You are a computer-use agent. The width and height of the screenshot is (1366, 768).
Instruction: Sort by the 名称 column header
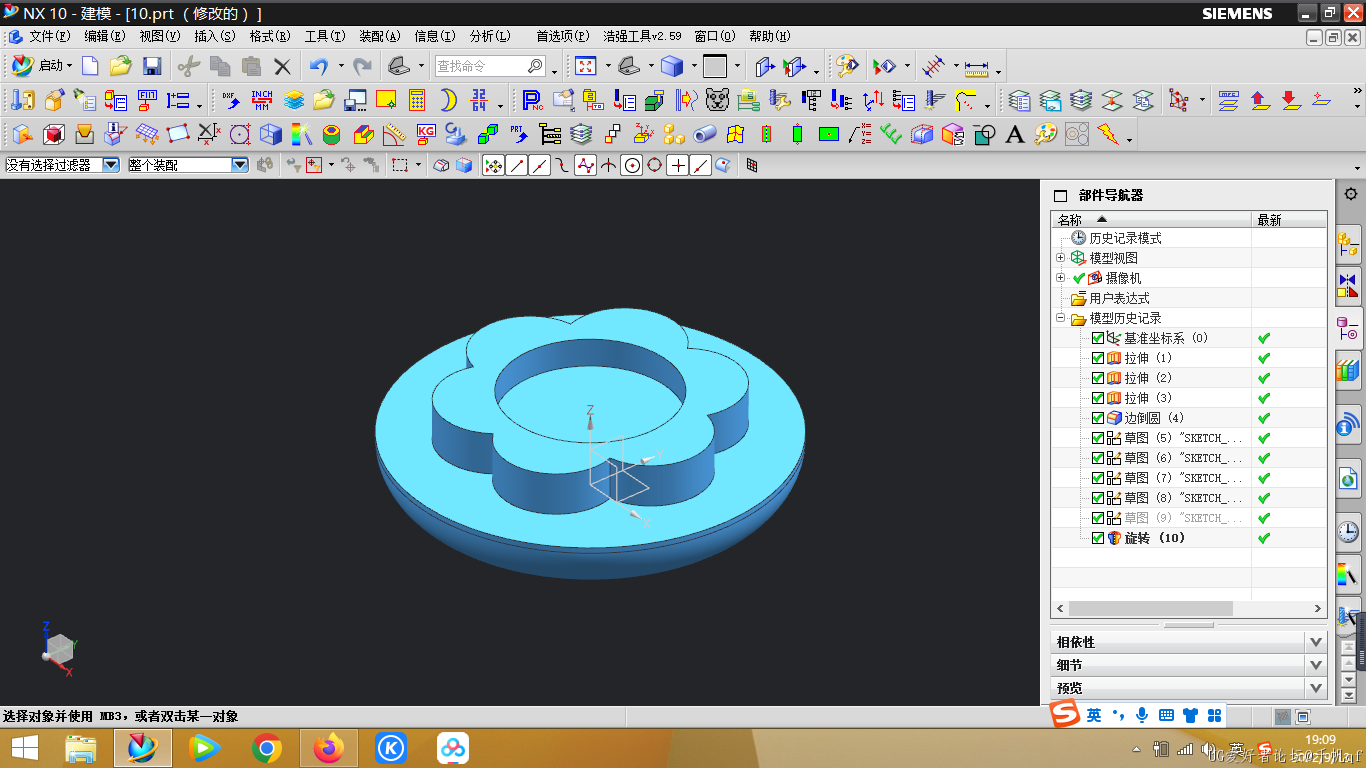(x=1151, y=220)
